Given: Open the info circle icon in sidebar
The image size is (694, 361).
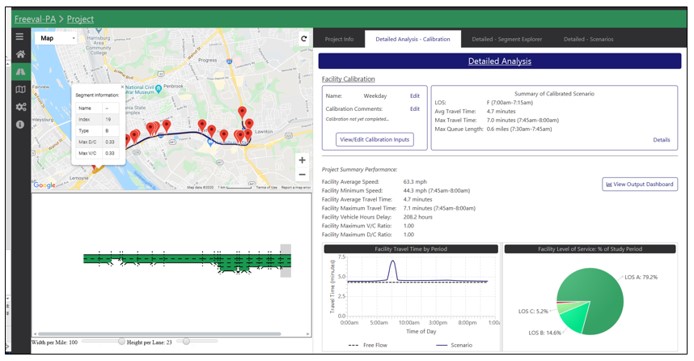Looking at the screenshot, I should click(x=20, y=125).
